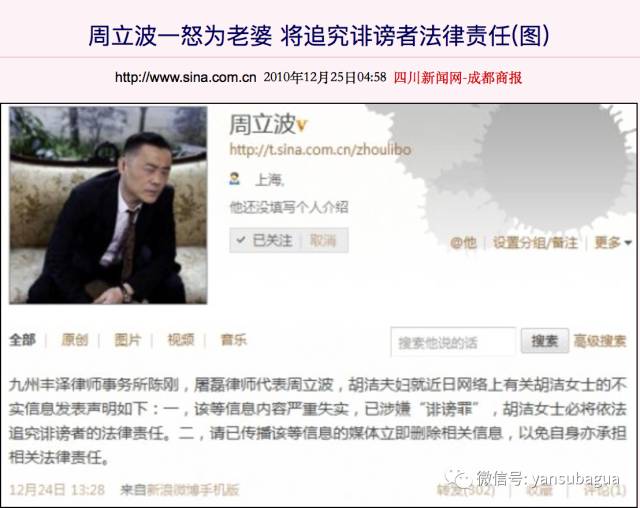640x508 pixels.
Task: Open 高级搜索 advanced search link
Action: (600, 341)
